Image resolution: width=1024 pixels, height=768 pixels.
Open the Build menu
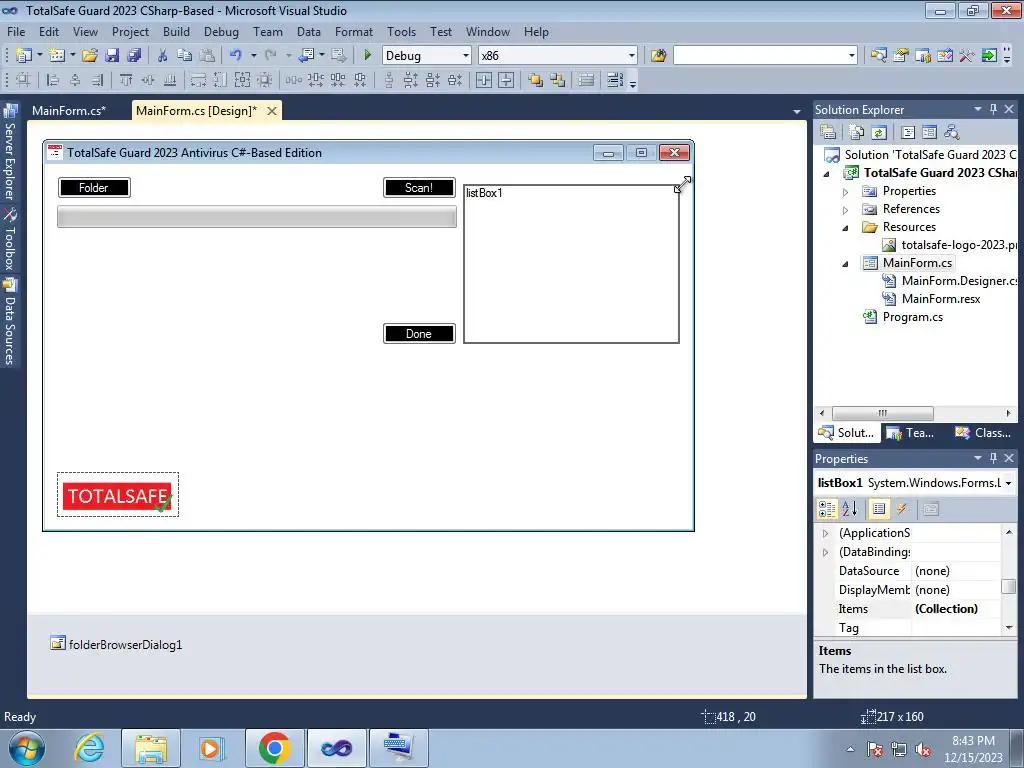point(176,31)
